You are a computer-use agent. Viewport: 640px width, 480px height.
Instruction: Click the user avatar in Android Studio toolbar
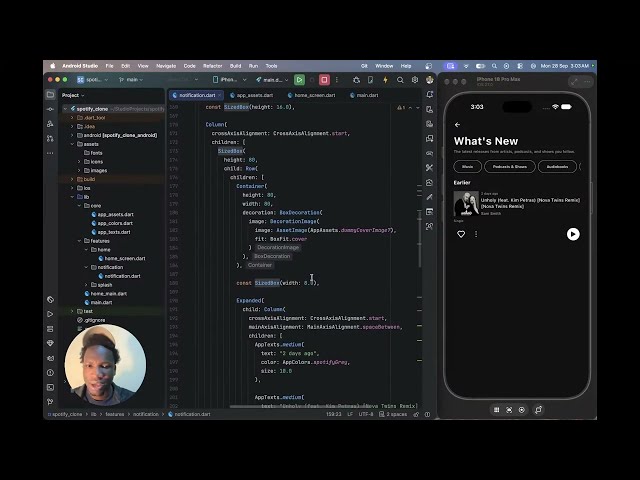[429, 80]
